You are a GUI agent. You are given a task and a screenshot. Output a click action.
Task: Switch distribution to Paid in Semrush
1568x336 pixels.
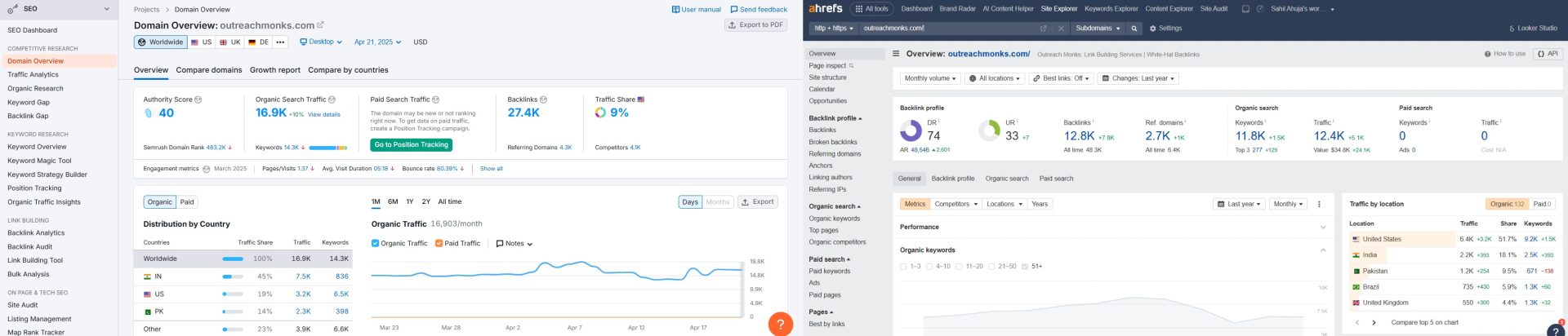click(x=187, y=202)
